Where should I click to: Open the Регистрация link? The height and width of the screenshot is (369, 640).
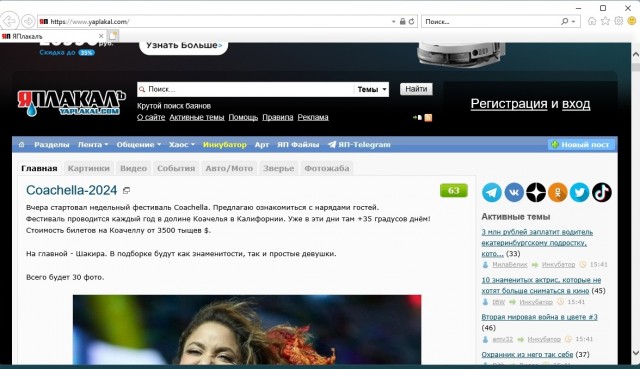coord(509,104)
